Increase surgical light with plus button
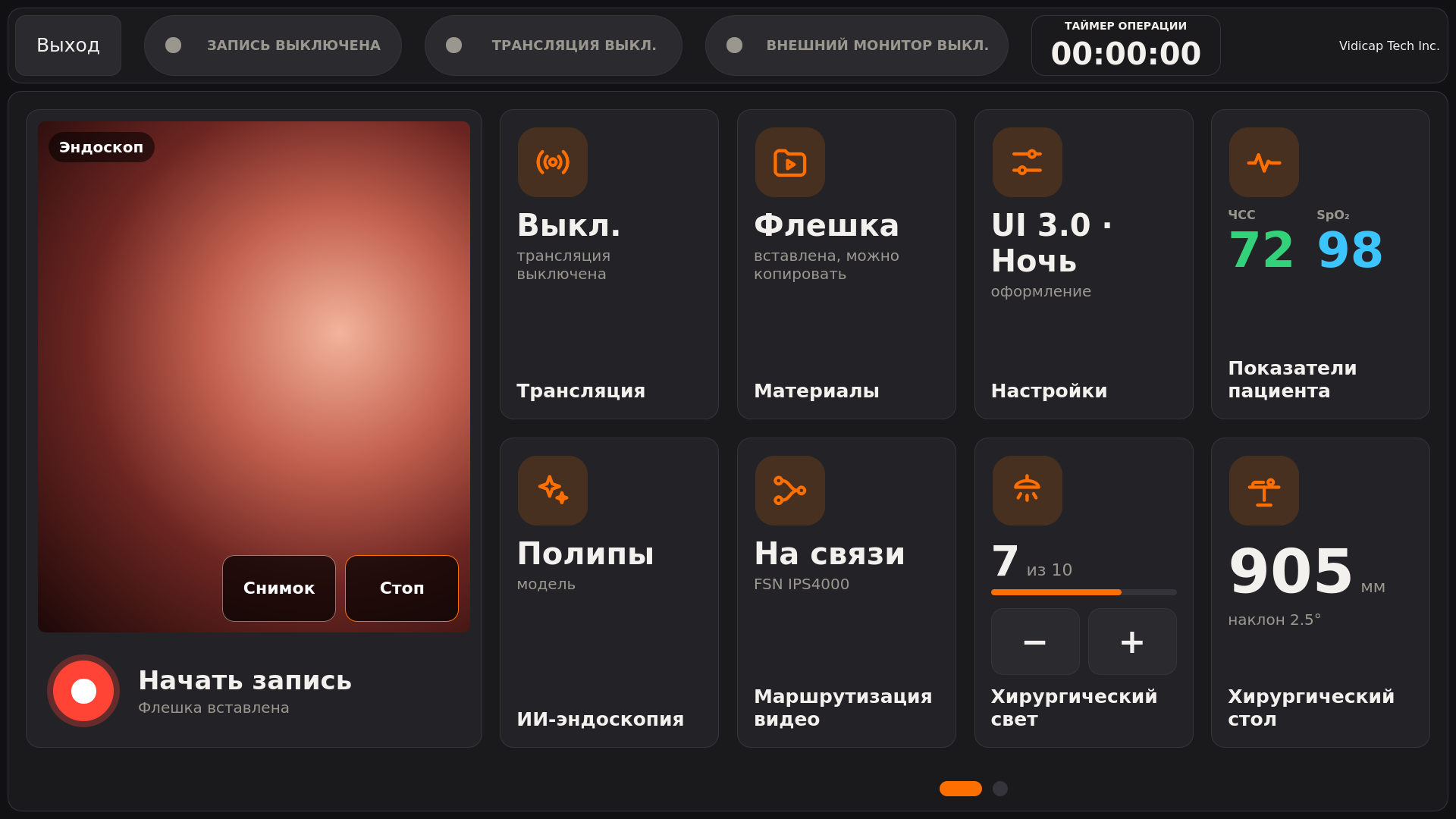This screenshot has width=1456, height=819. (x=1132, y=642)
